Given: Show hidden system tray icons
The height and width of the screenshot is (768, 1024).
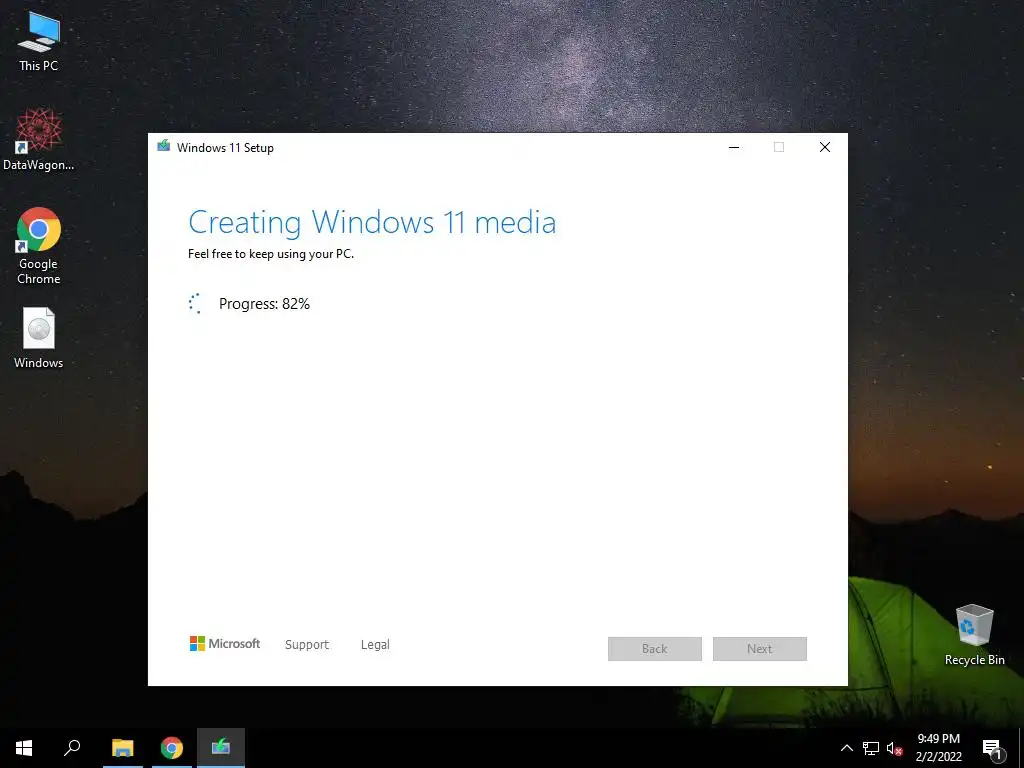Looking at the screenshot, I should pos(846,748).
